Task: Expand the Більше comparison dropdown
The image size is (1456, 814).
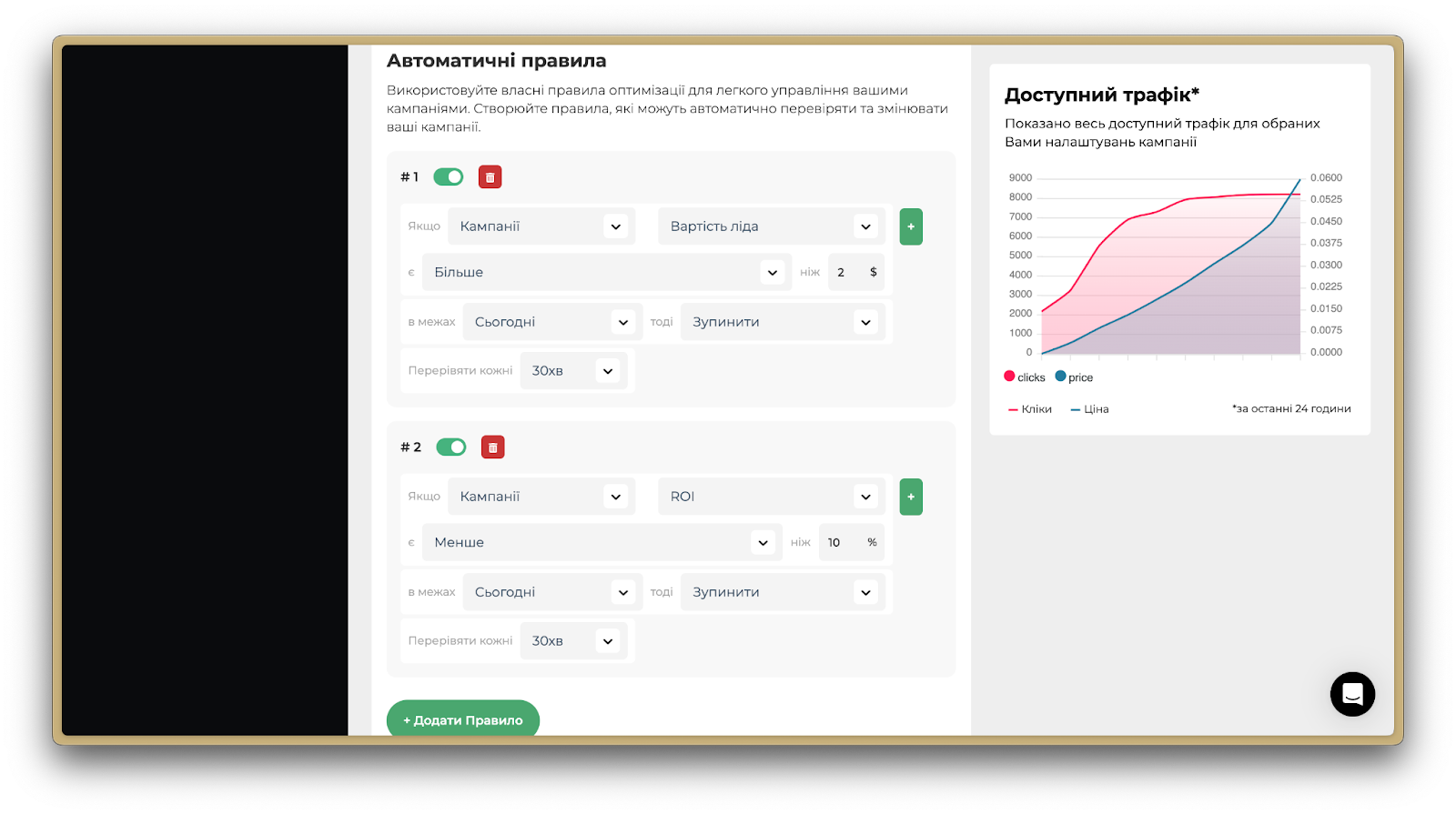Action: tap(606, 272)
